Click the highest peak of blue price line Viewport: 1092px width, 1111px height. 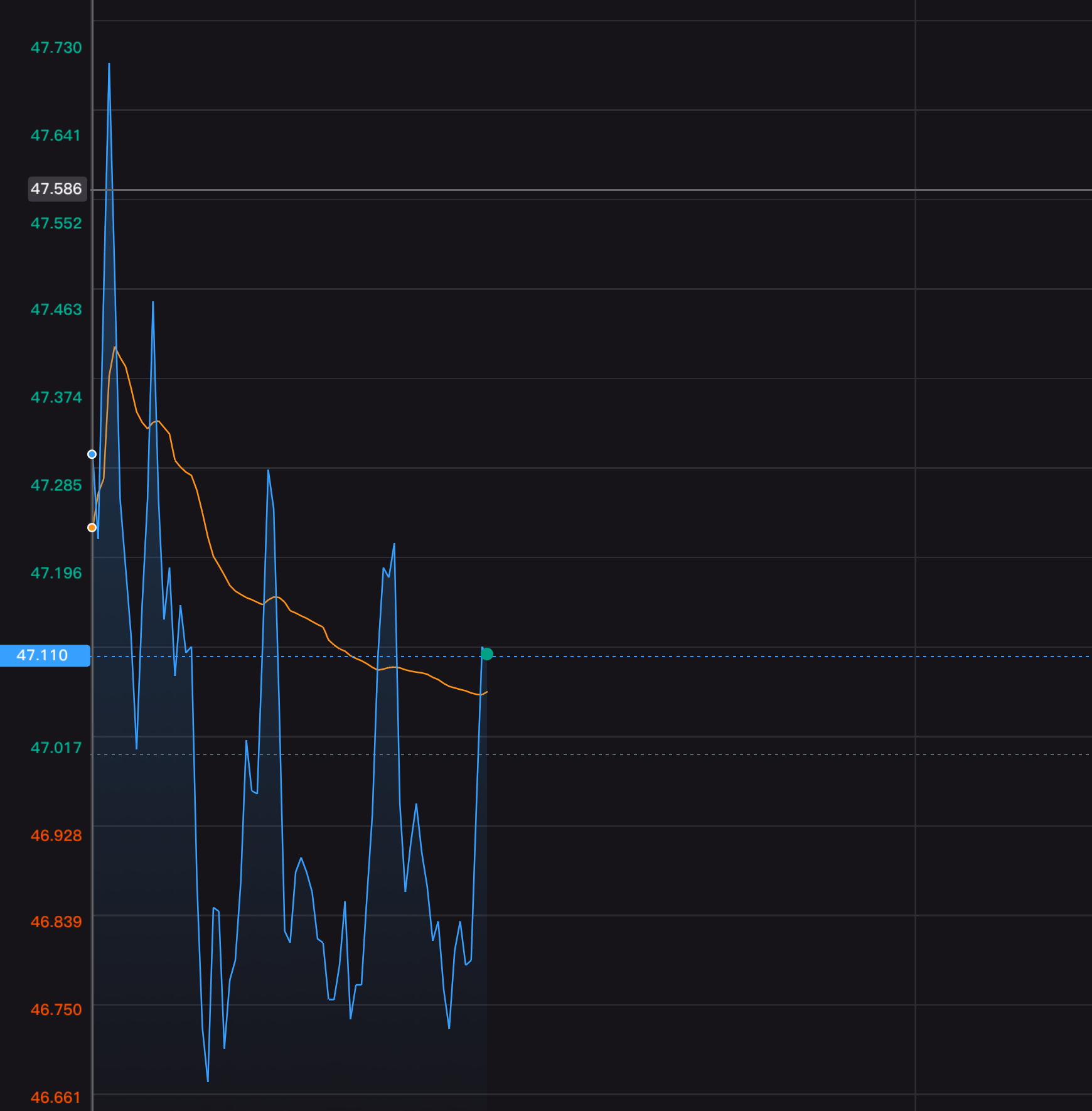pos(109,64)
